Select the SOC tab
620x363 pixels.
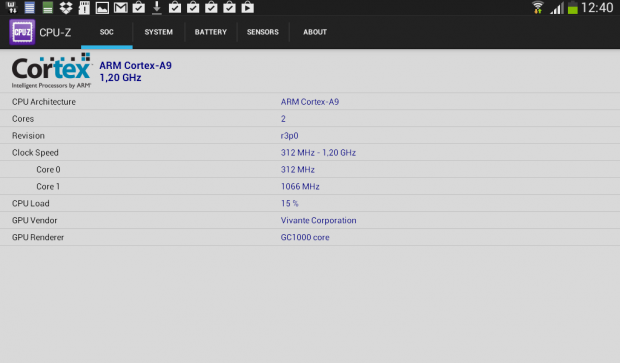107,32
